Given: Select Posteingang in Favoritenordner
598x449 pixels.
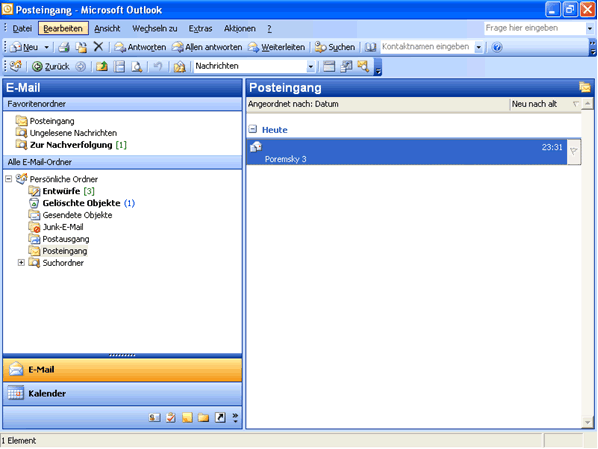Looking at the screenshot, I should (45, 121).
